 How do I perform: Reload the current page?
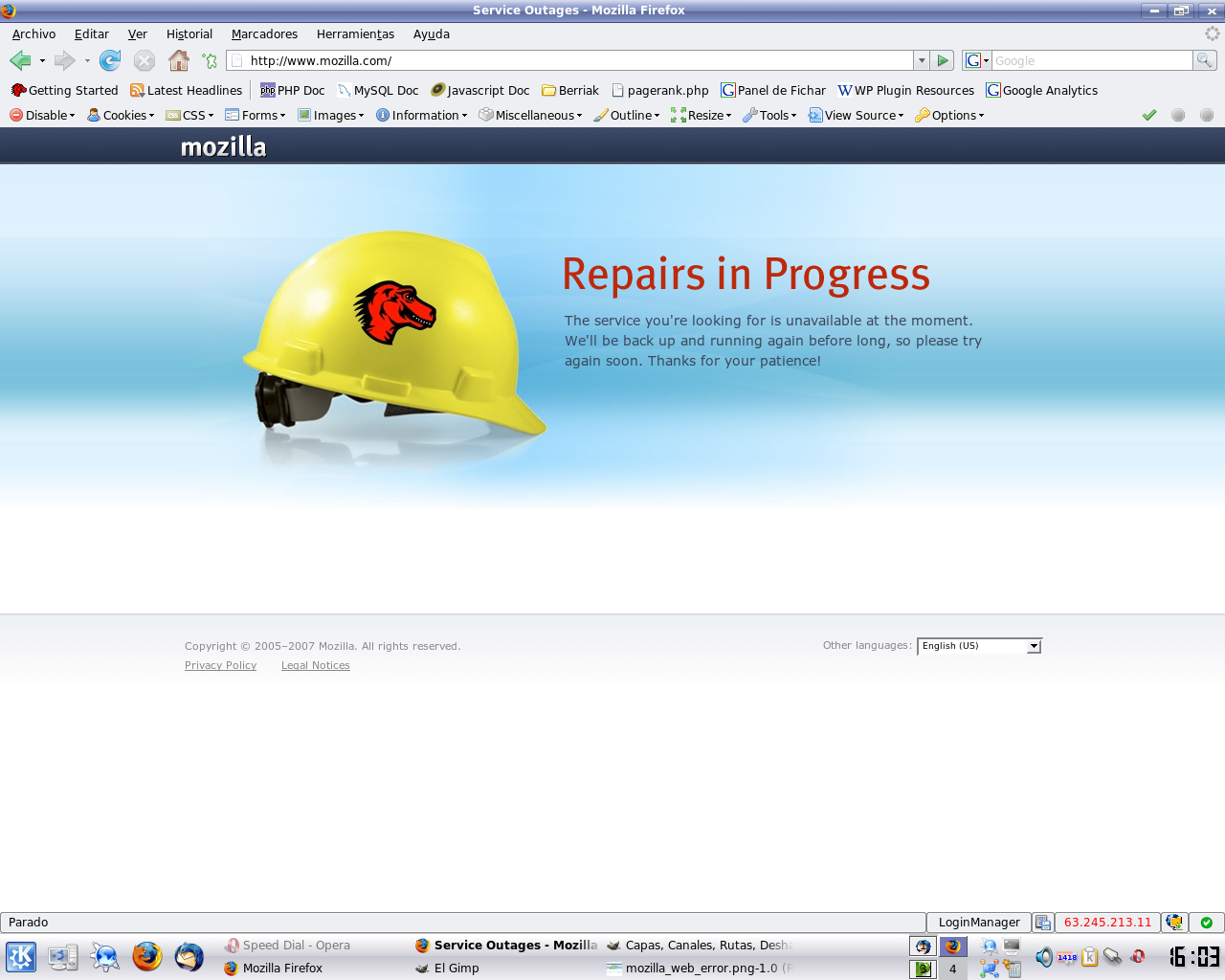tap(110, 60)
